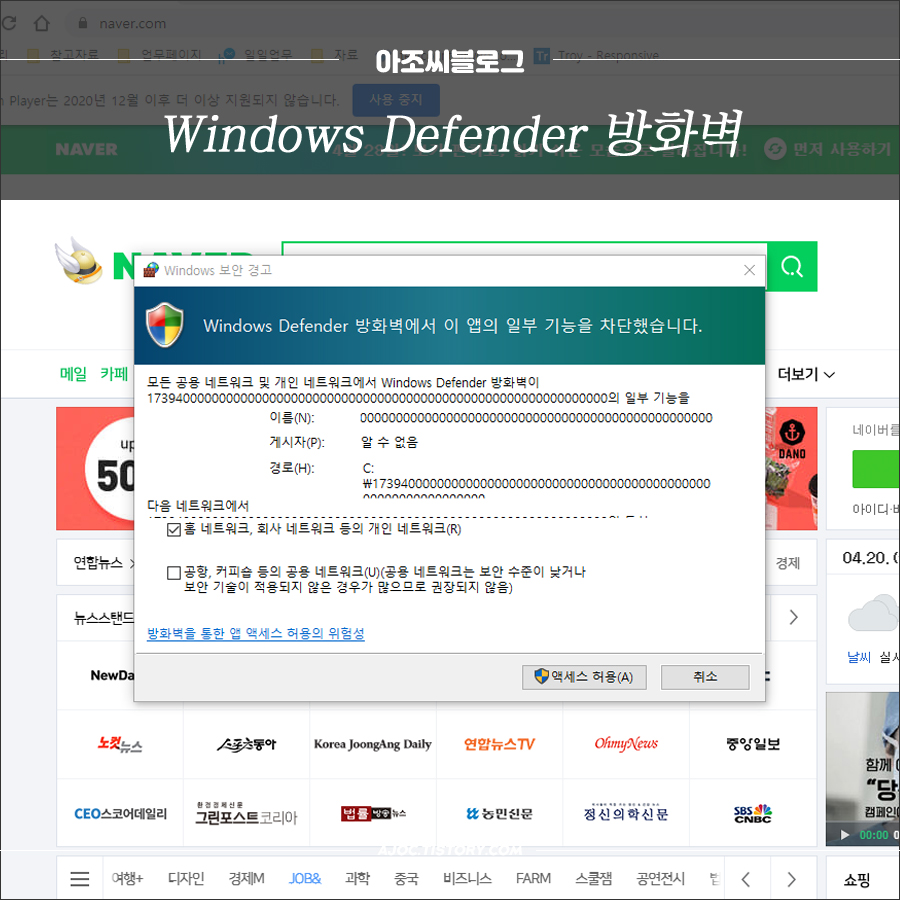Open the hamburger menu icon beside 여행+
This screenshot has width=900, height=900.
pyautogui.click(x=80, y=879)
